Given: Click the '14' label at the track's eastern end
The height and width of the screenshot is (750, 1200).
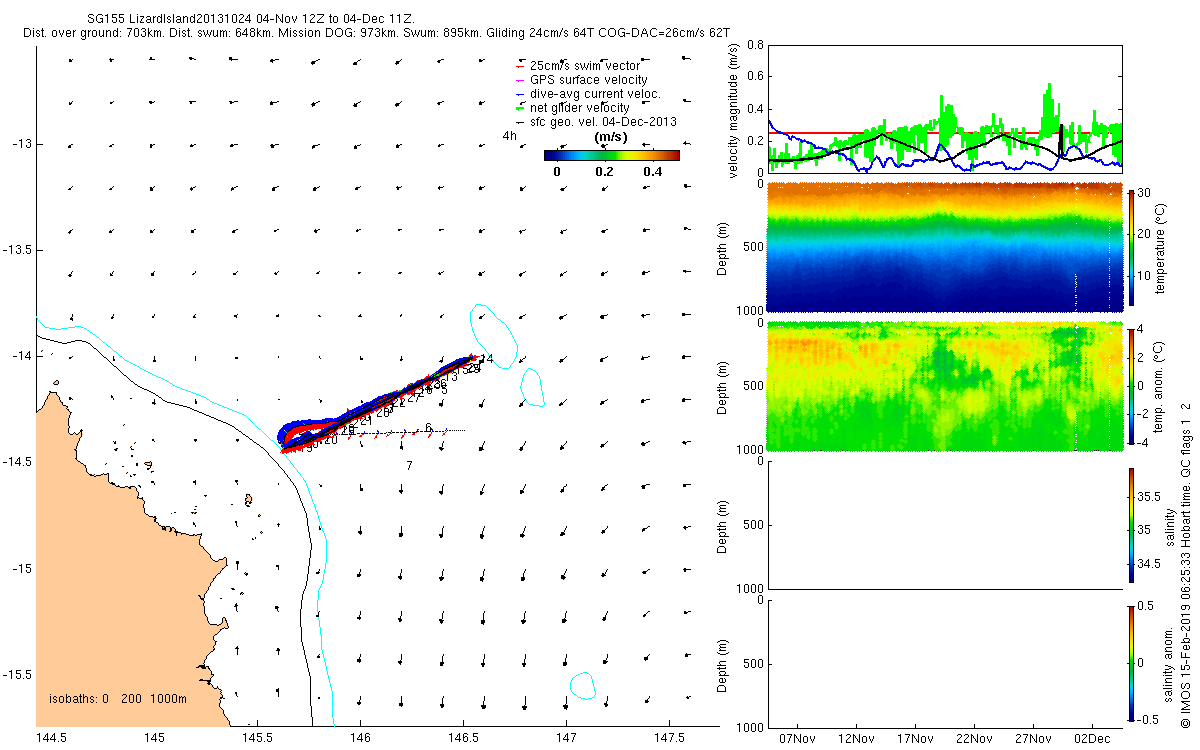Looking at the screenshot, I should pyautogui.click(x=487, y=359).
